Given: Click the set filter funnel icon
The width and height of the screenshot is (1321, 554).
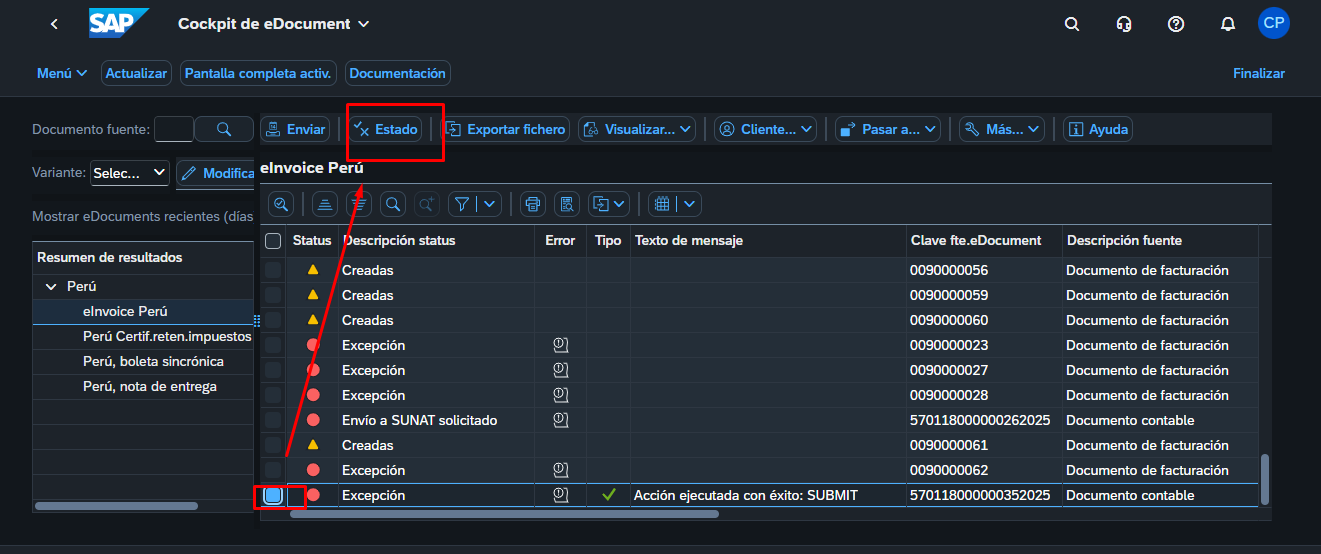Looking at the screenshot, I should [462, 204].
